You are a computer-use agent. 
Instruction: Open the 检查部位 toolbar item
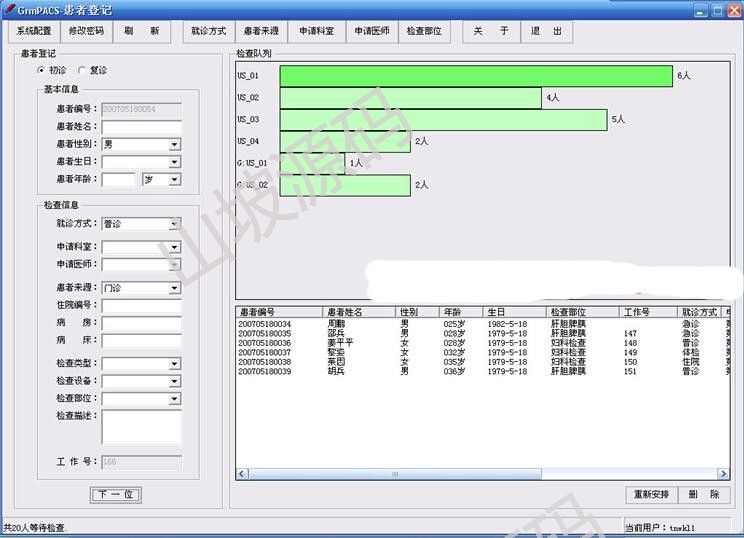424,31
